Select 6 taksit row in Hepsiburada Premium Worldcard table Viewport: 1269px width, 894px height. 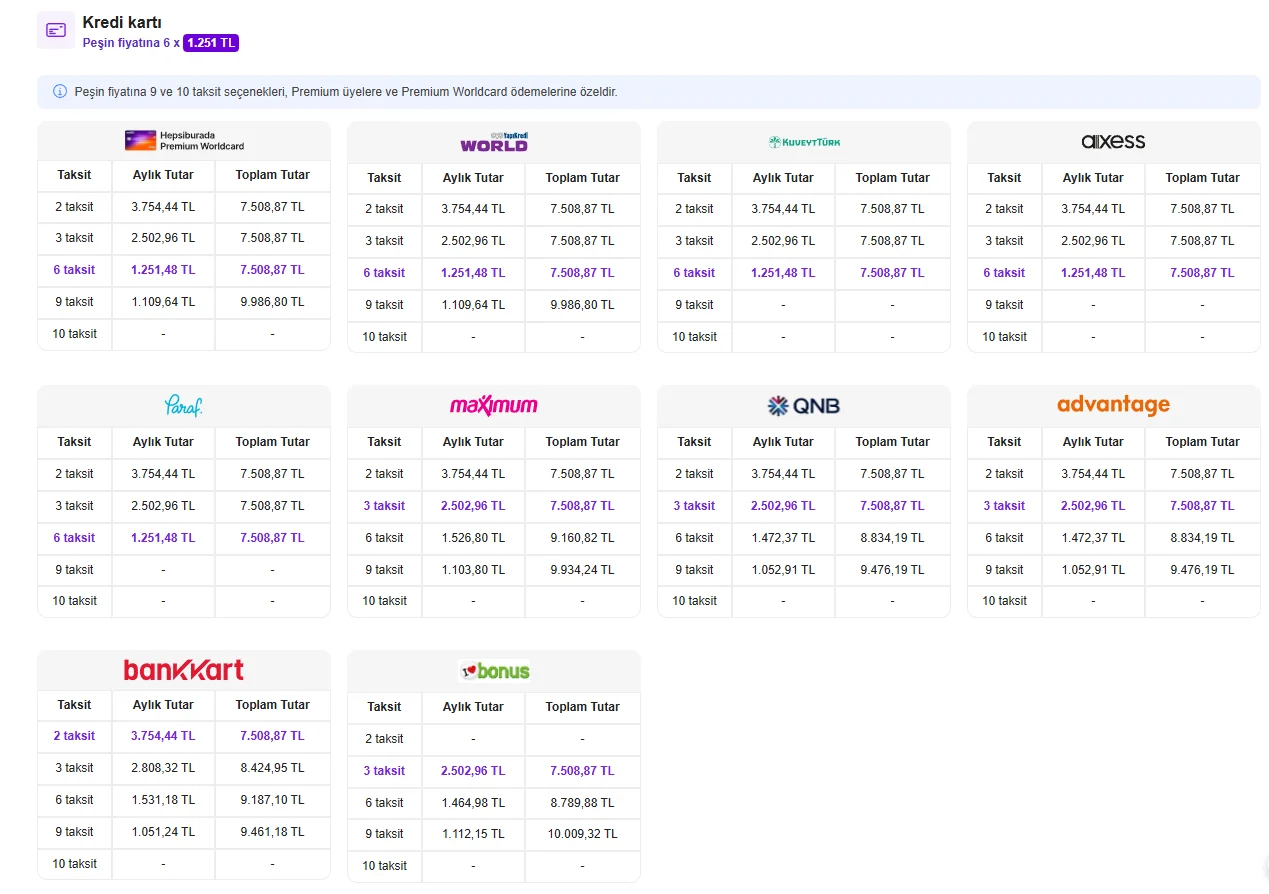[x=184, y=270]
